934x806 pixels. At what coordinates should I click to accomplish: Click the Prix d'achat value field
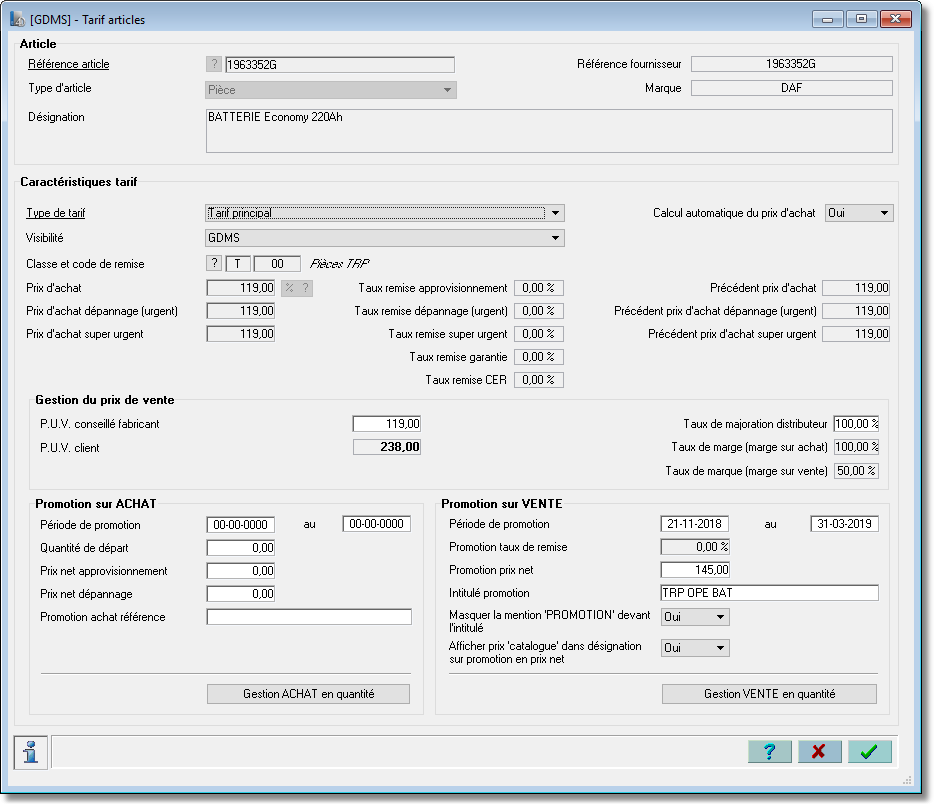point(241,288)
